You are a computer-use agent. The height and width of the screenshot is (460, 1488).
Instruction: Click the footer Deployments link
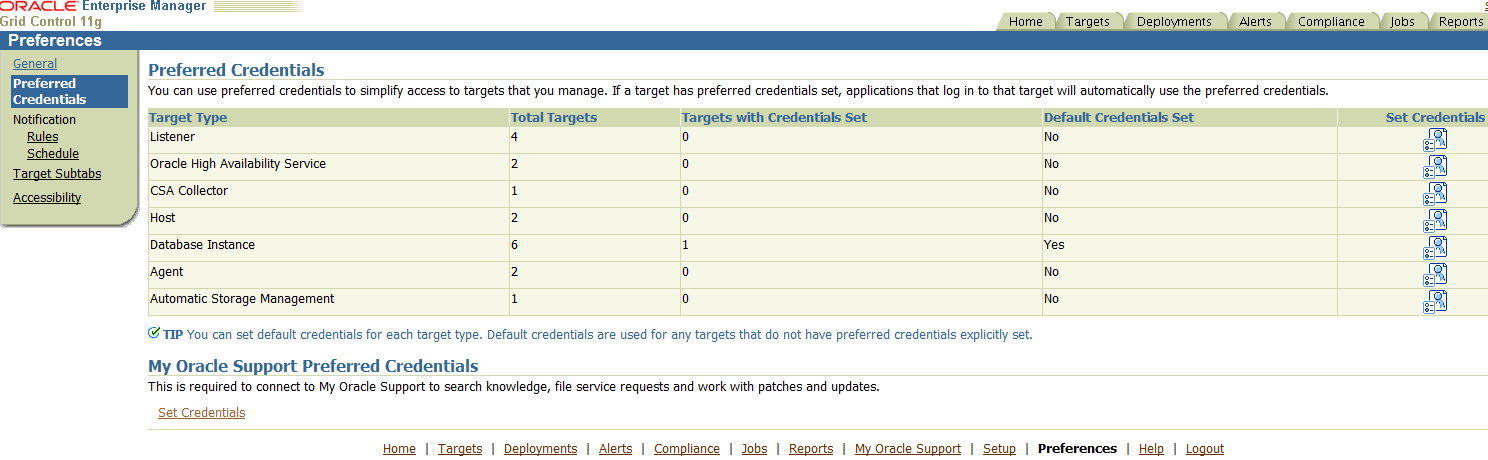tap(541, 449)
